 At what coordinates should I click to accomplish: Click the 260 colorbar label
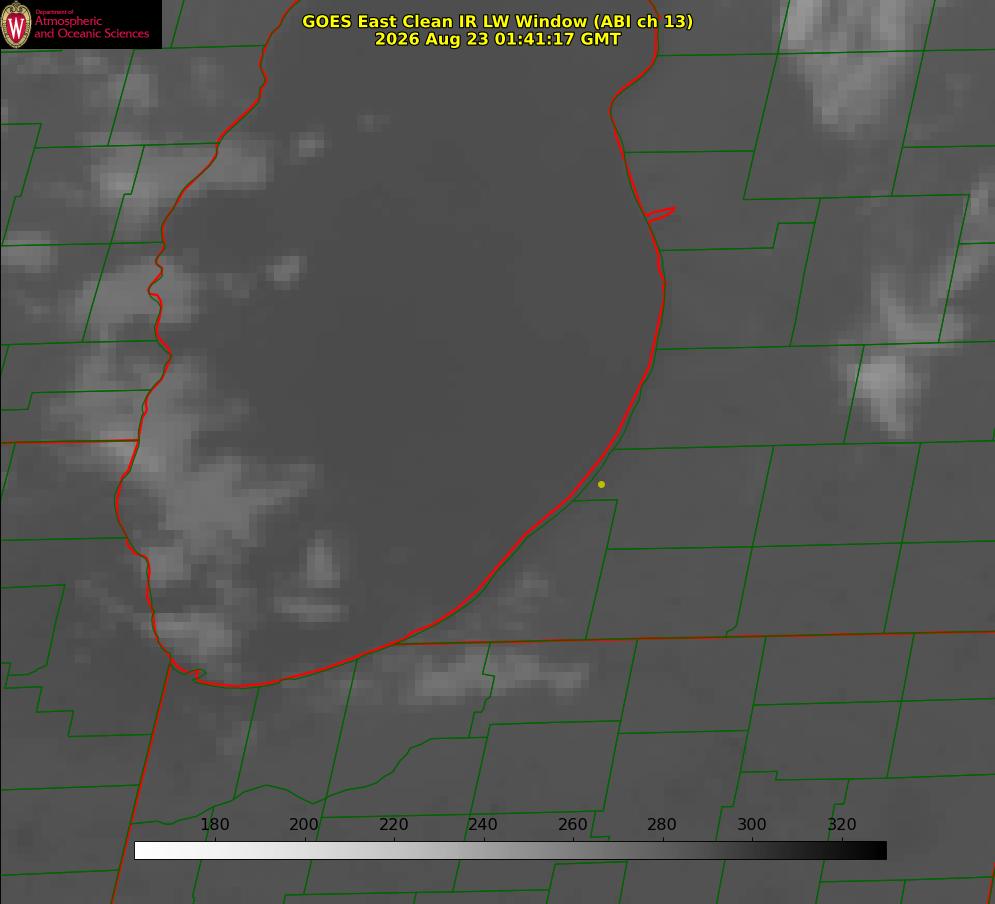pos(572,824)
